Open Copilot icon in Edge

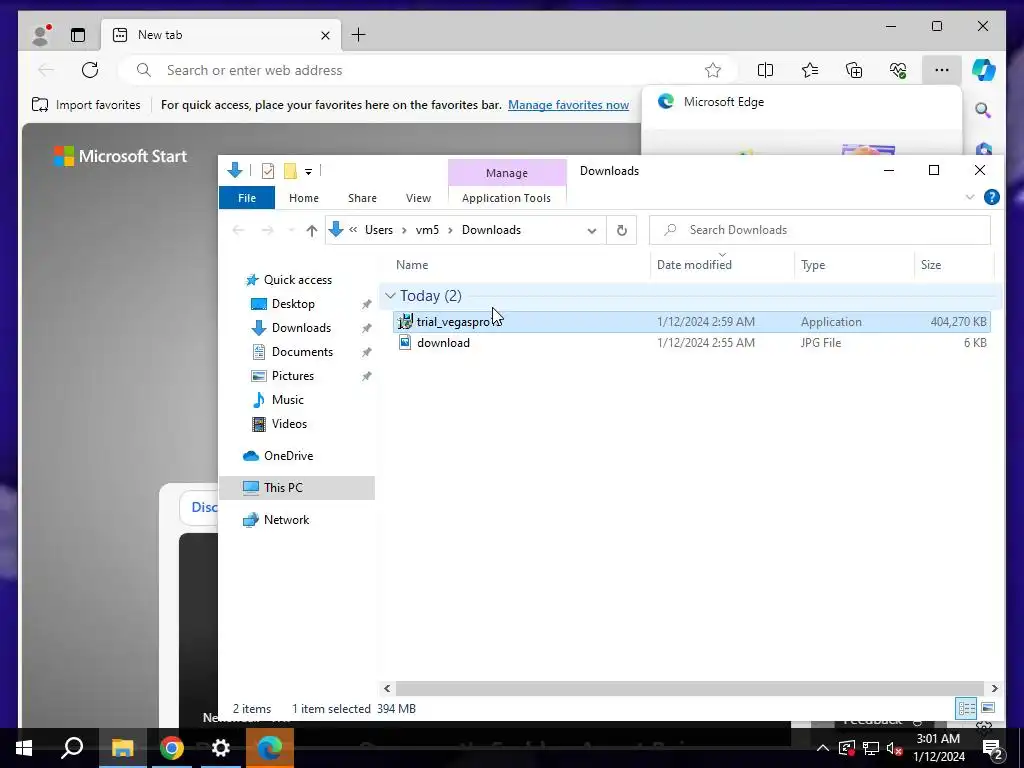click(x=984, y=70)
